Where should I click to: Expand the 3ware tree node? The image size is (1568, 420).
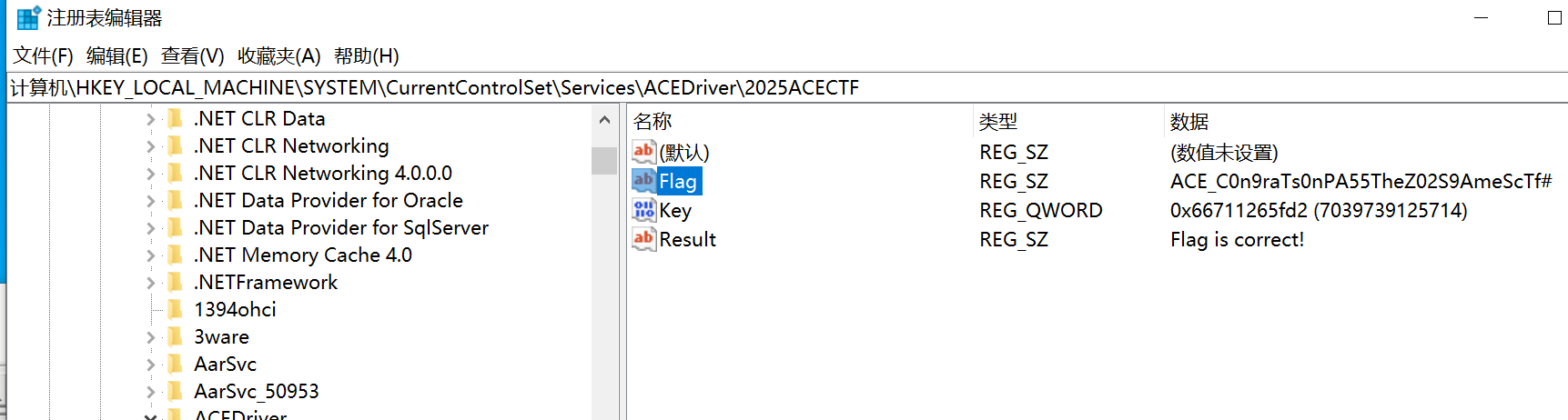coord(150,336)
